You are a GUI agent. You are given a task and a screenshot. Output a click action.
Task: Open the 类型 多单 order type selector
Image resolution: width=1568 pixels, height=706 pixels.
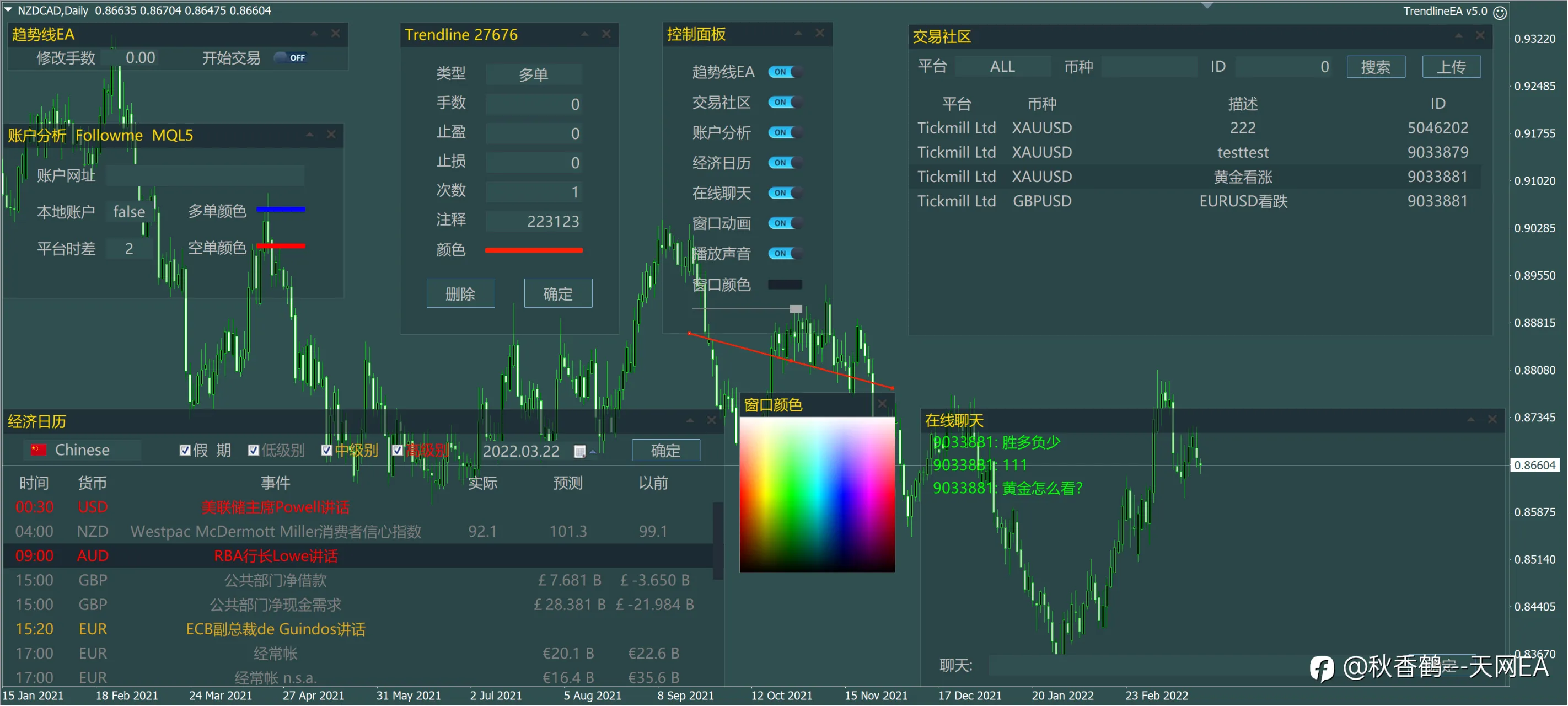coord(533,74)
